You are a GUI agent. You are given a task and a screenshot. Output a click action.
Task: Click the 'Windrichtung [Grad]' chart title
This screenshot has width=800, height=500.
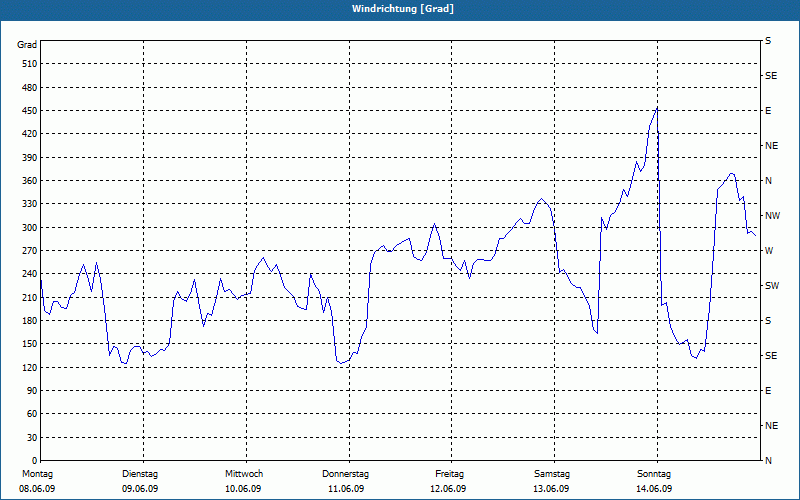pyautogui.click(x=403, y=9)
